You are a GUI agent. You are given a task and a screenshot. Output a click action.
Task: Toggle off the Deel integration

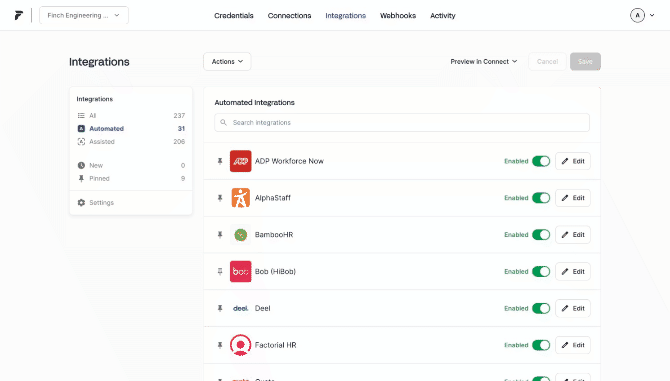541,308
